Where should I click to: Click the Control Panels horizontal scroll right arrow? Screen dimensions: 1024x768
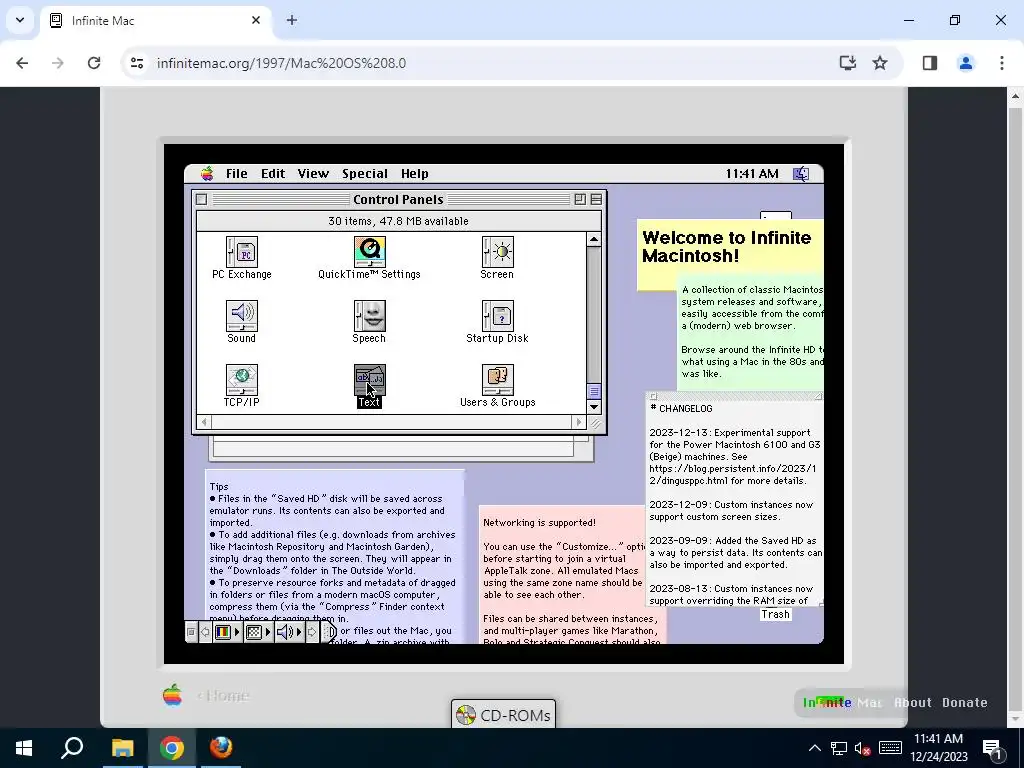[x=579, y=422]
